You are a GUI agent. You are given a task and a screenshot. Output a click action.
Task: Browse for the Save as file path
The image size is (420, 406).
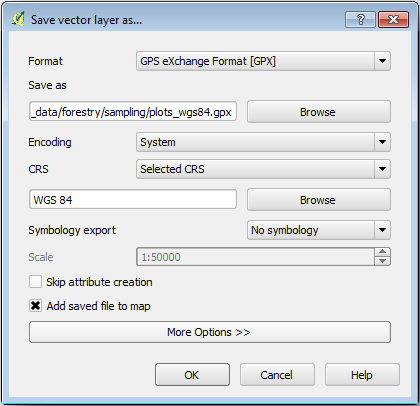point(318,112)
